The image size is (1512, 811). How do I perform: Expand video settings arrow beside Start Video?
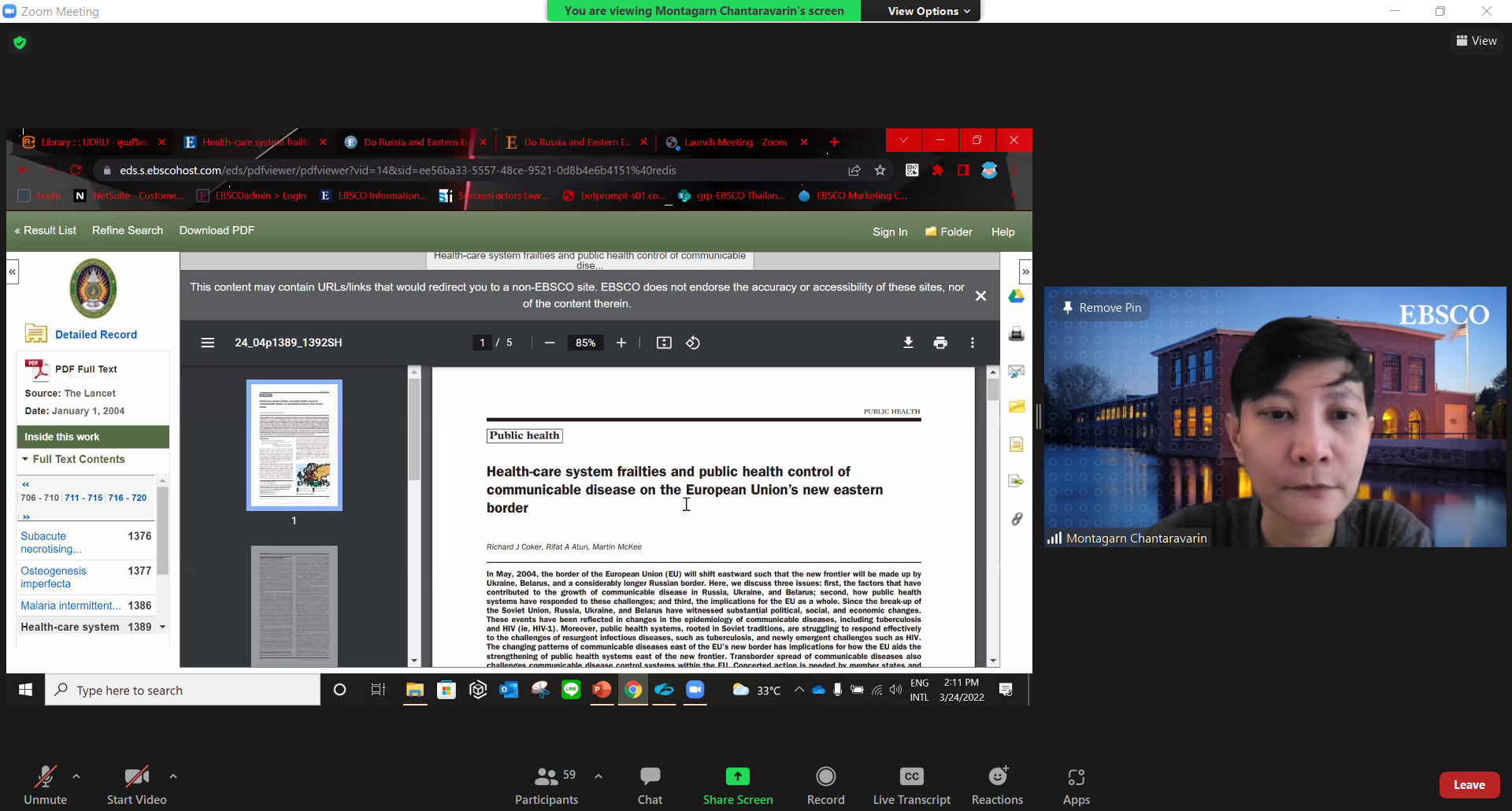[x=173, y=776]
